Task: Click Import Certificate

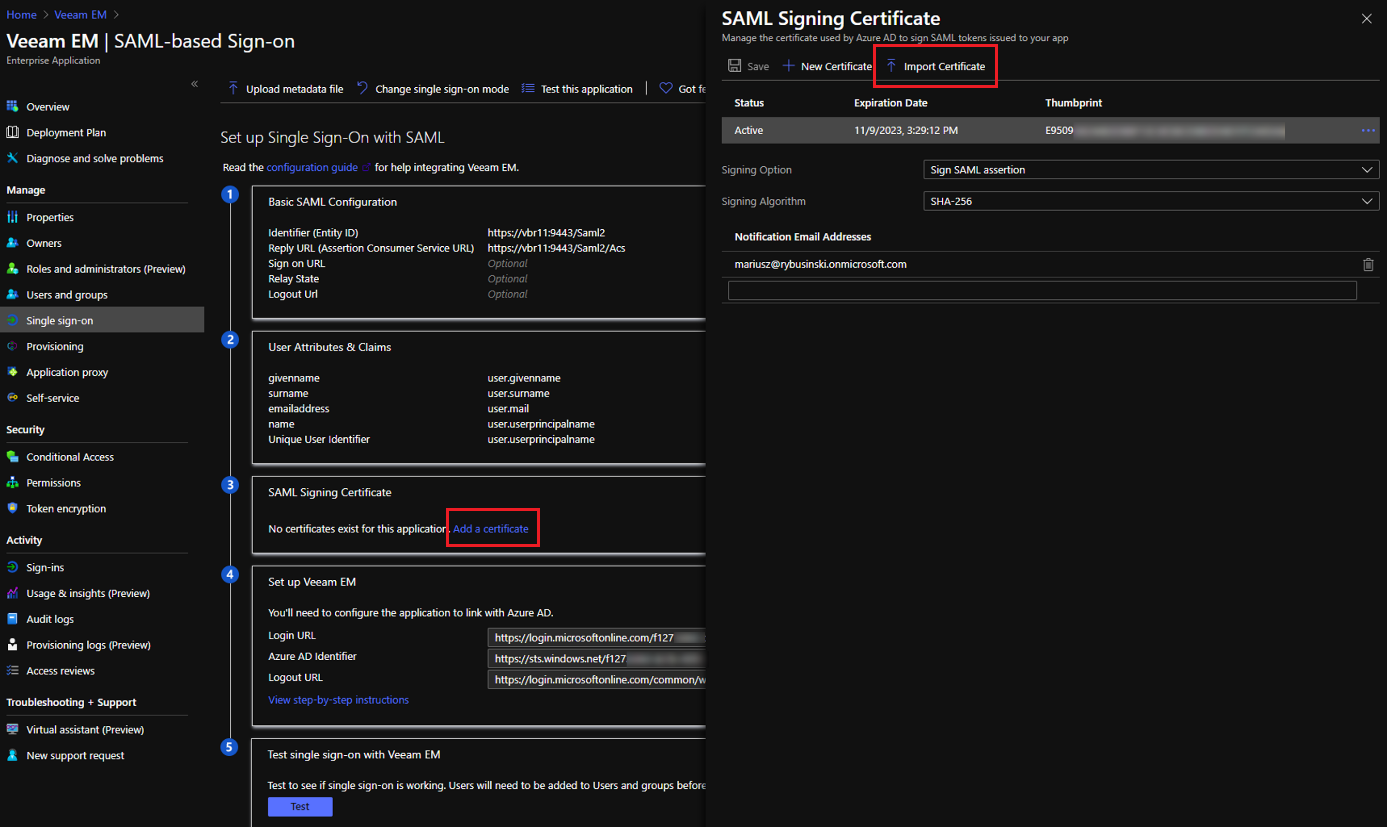Action: pyautogui.click(x=935, y=66)
